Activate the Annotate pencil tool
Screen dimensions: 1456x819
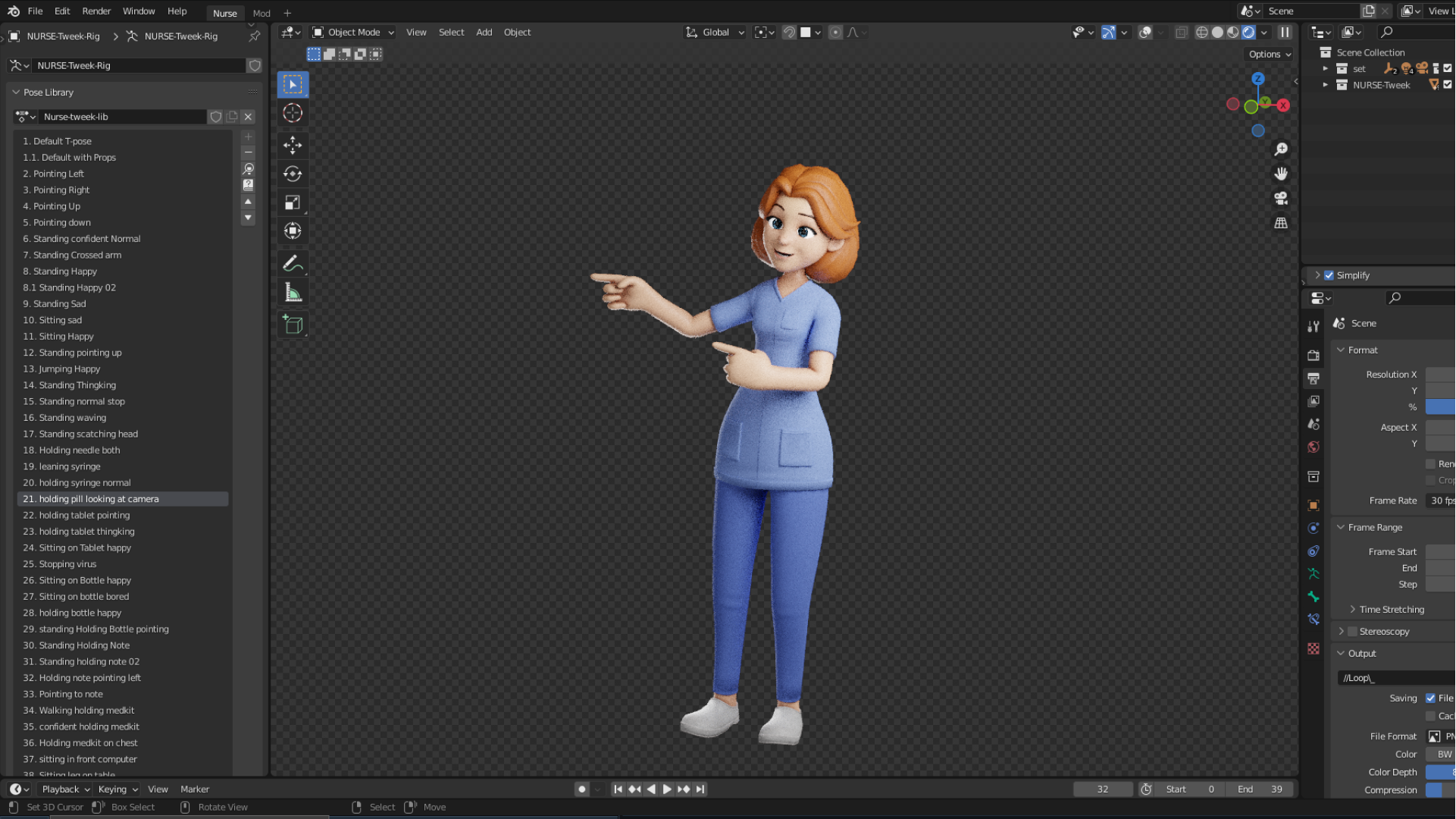coord(293,263)
